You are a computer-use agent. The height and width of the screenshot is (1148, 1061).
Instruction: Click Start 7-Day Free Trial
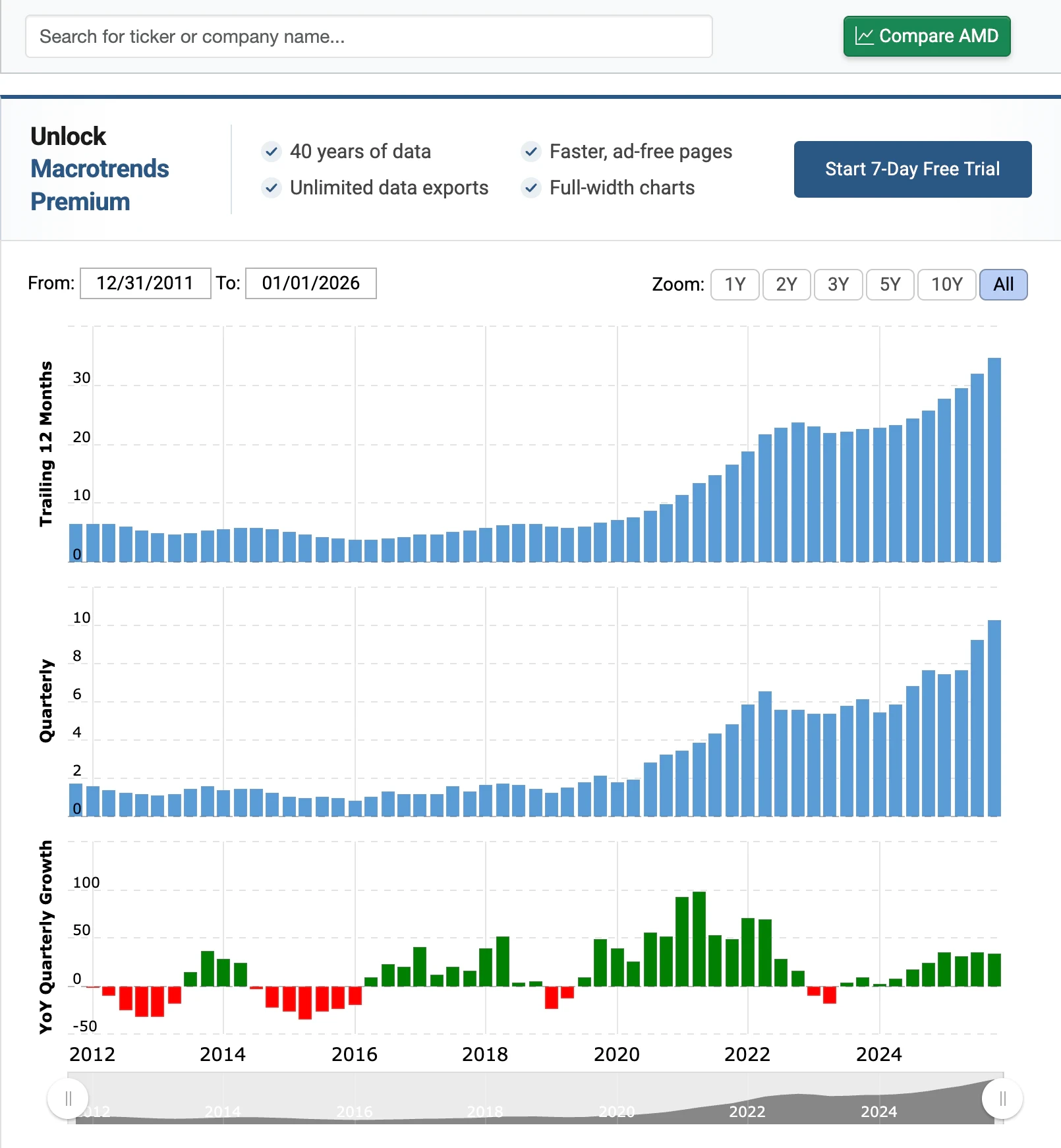pyautogui.click(x=912, y=169)
